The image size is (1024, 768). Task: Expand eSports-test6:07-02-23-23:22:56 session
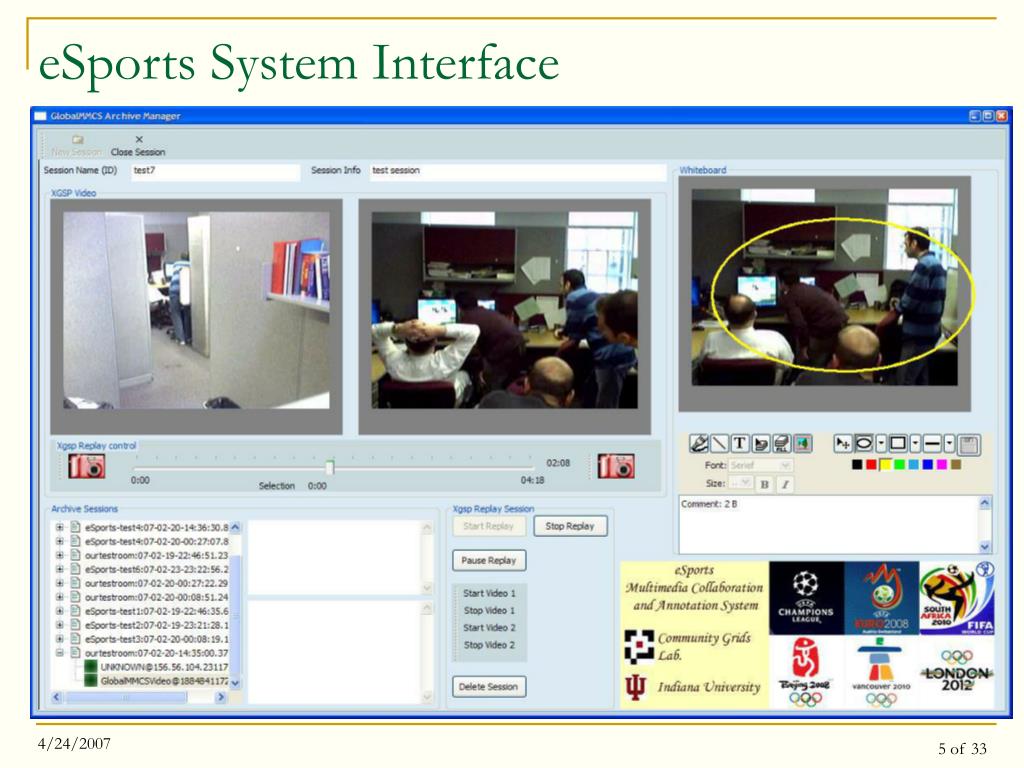pyautogui.click(x=59, y=569)
